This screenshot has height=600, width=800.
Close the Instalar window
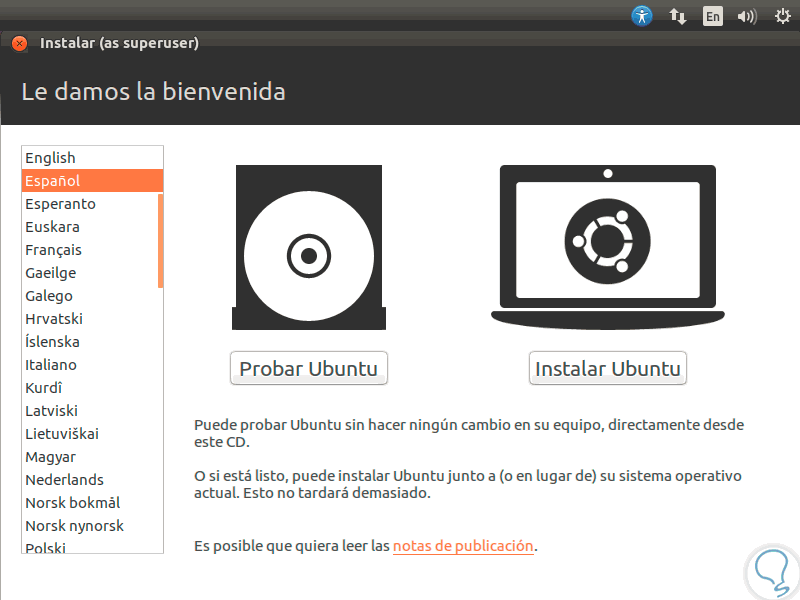19,43
